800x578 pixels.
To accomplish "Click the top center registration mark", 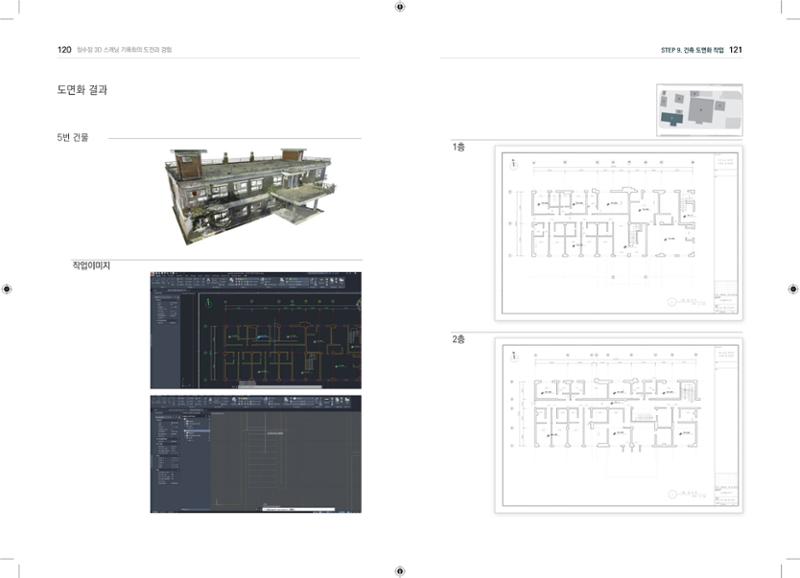I will click(400, 7).
